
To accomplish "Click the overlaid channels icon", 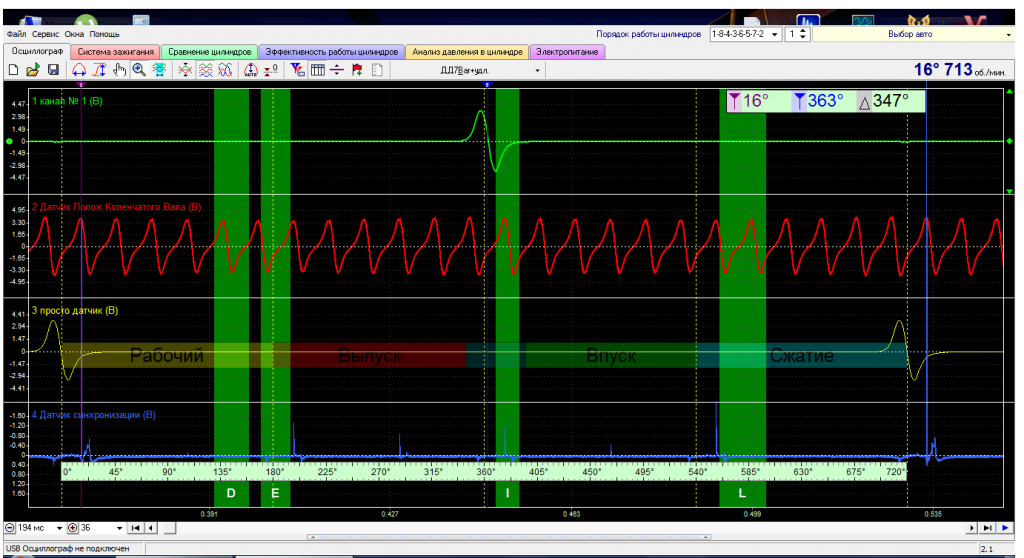I will point(225,70).
